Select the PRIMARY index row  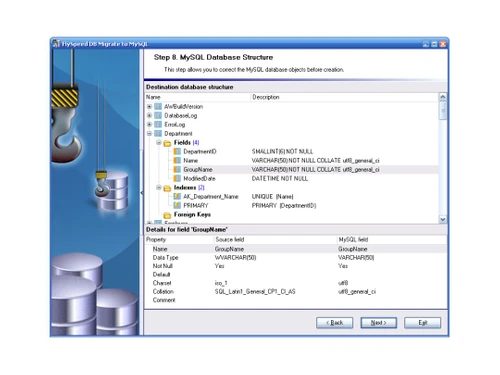pyautogui.click(x=292, y=206)
